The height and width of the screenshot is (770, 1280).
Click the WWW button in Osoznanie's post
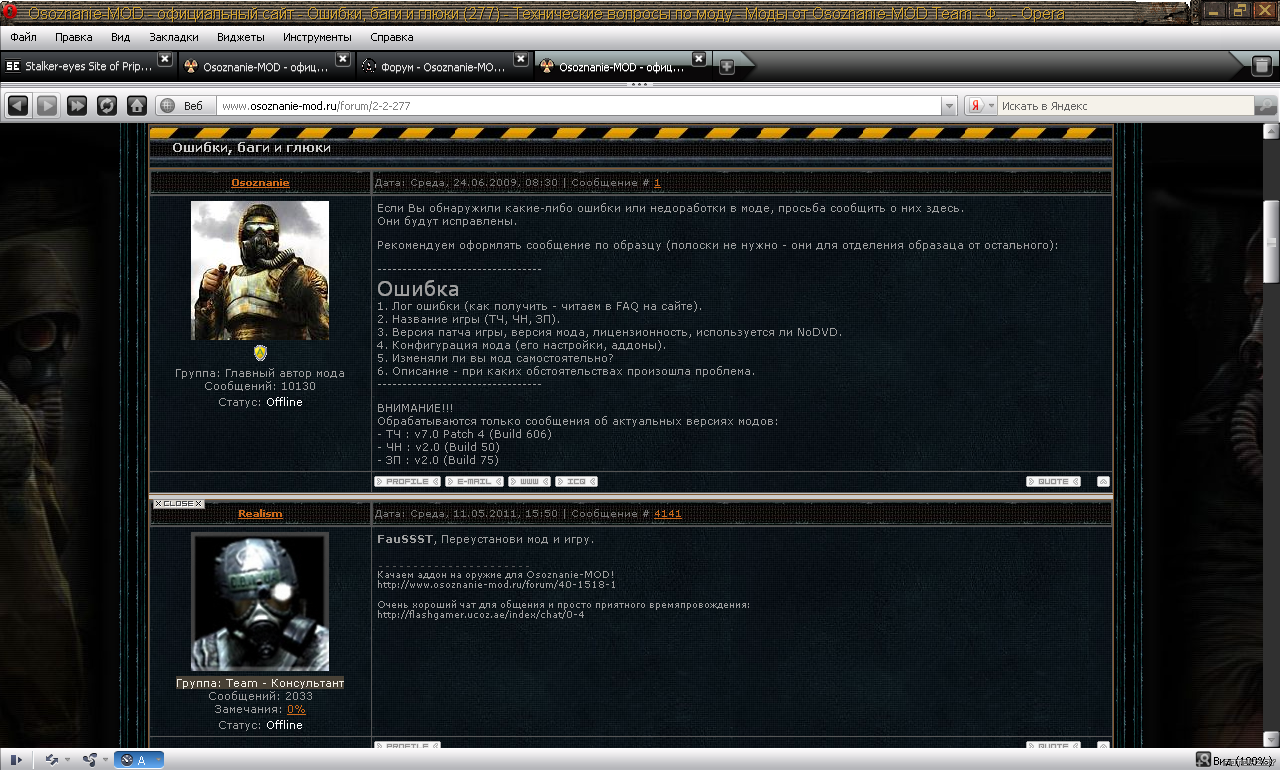click(529, 482)
